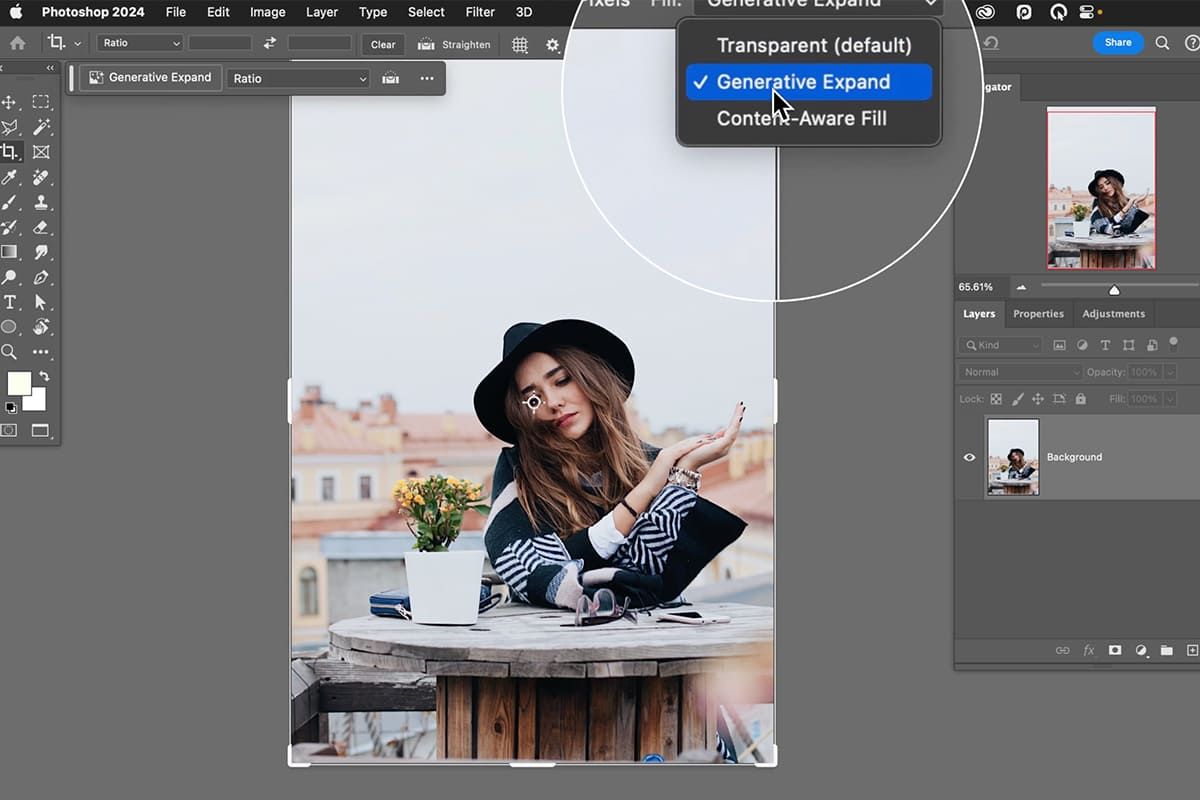Select the Clone Stamp tool

(x=40, y=202)
